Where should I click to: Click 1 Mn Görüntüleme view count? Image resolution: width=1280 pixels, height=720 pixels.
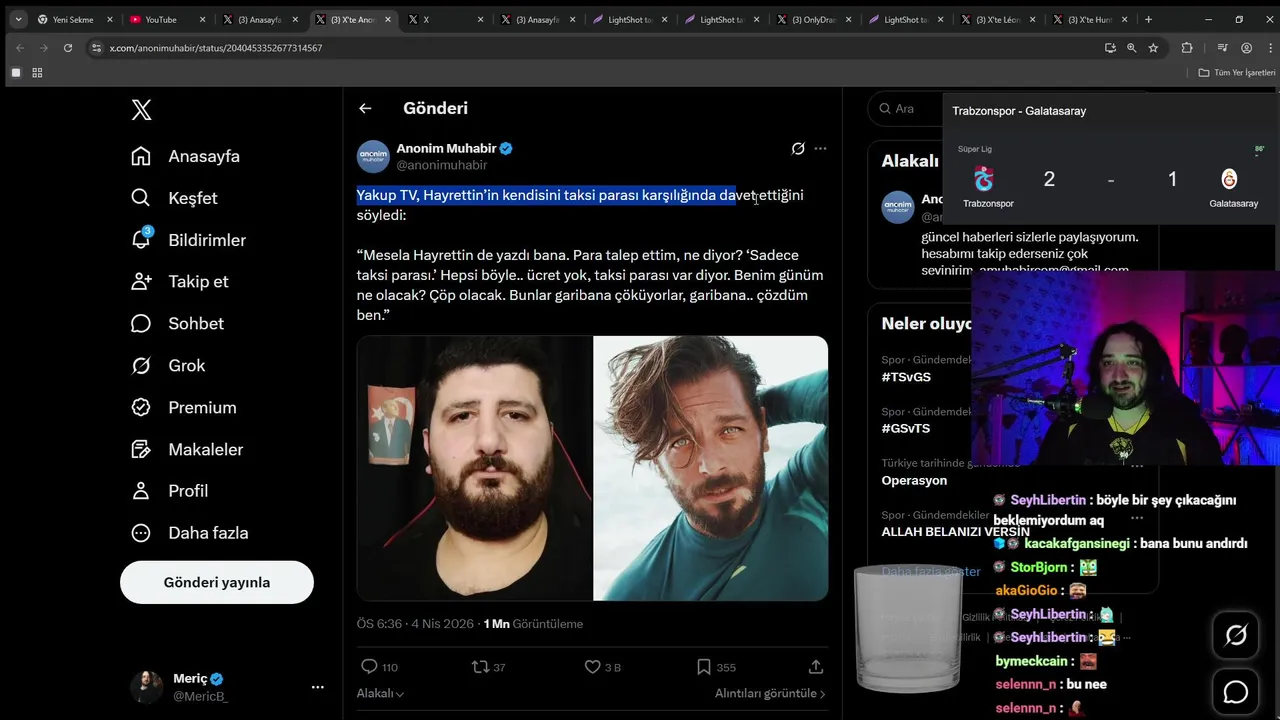click(x=533, y=624)
